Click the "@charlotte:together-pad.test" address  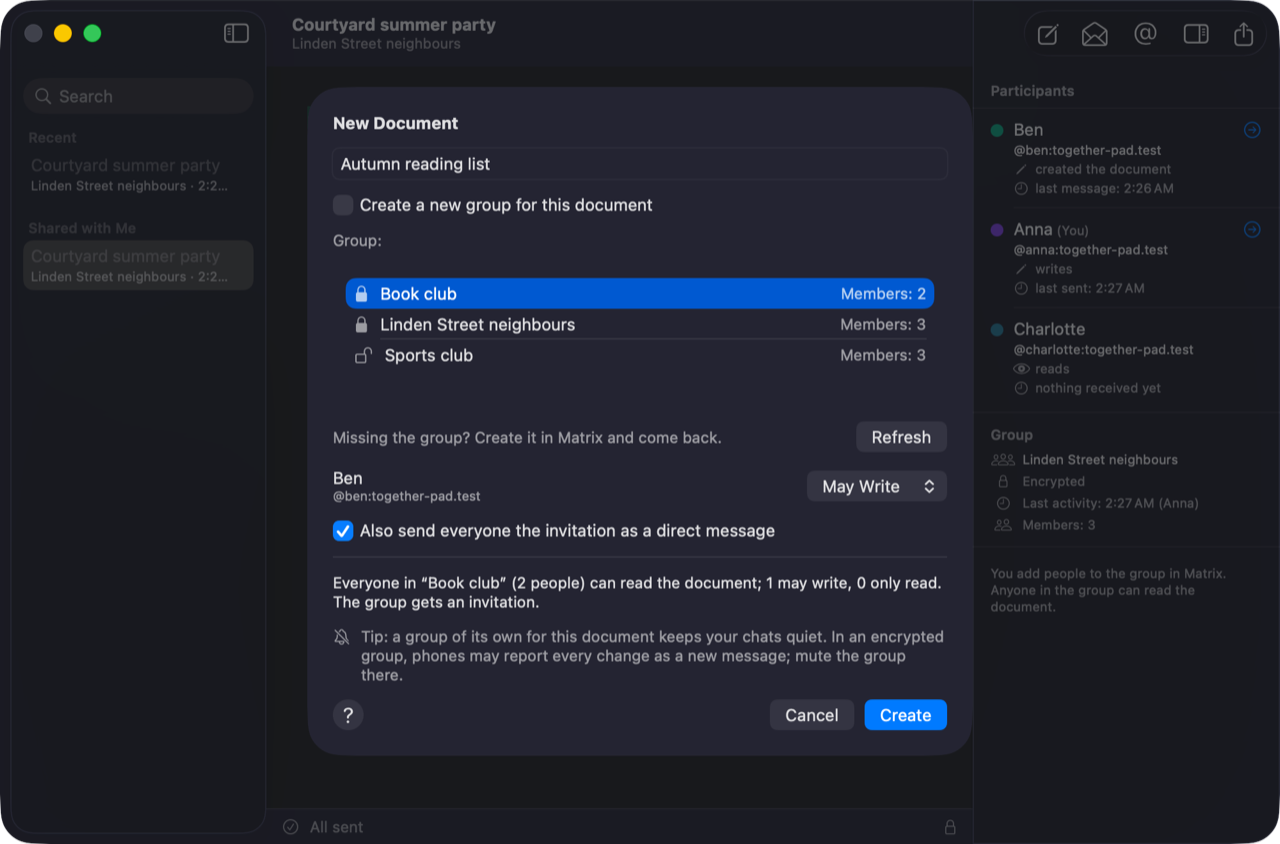1104,350
